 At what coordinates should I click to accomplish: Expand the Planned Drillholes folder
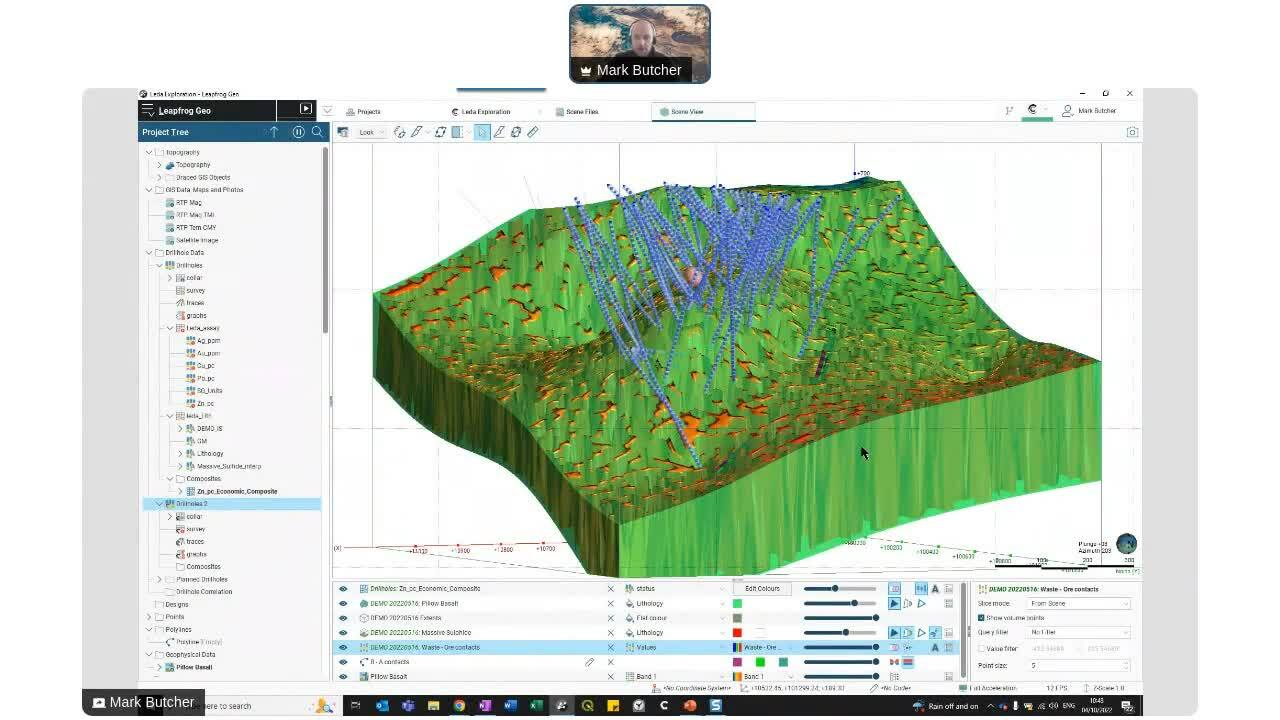[159, 580]
